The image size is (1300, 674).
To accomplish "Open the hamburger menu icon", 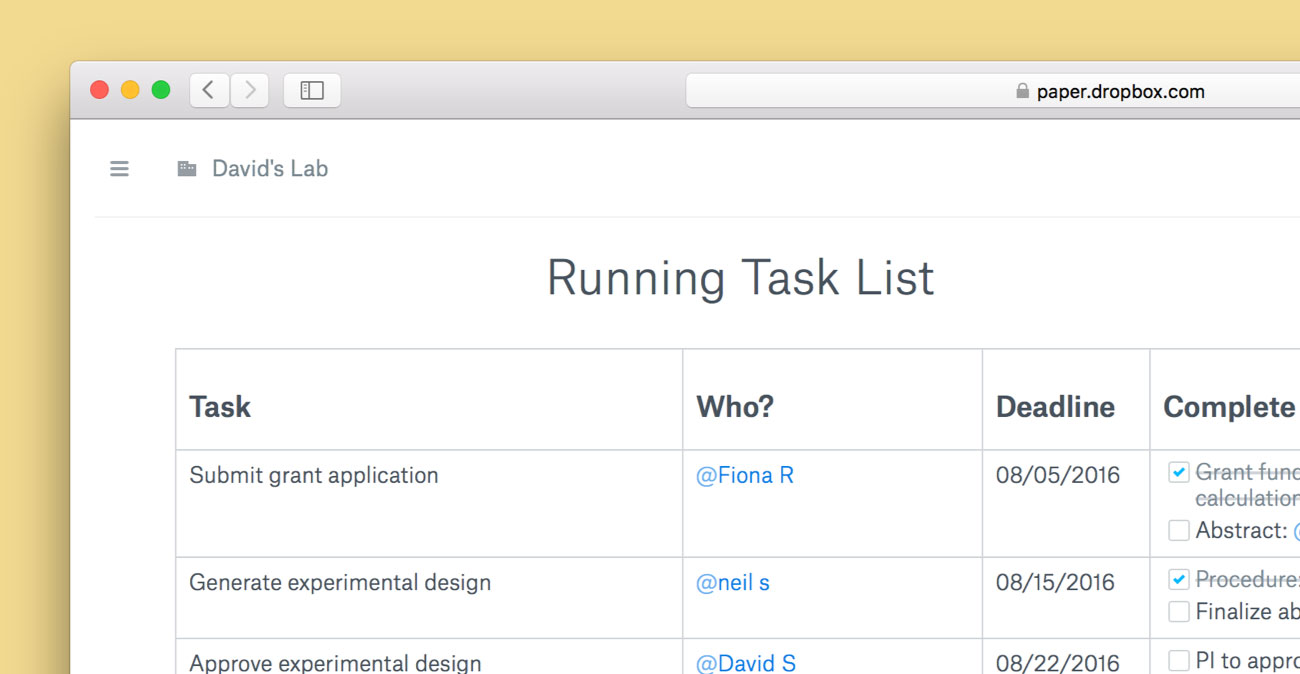I will [119, 169].
